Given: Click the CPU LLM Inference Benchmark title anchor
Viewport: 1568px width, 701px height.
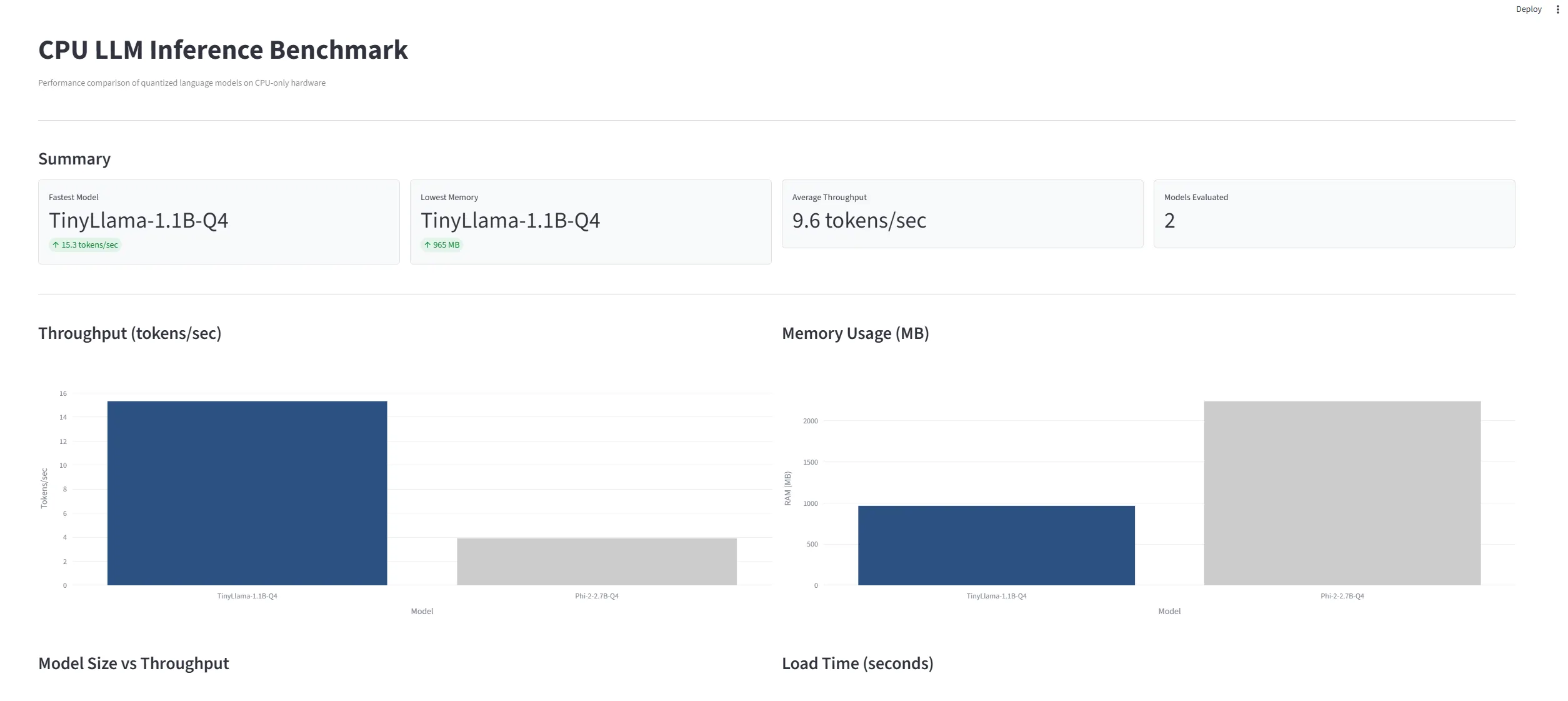Looking at the screenshot, I should 222,49.
